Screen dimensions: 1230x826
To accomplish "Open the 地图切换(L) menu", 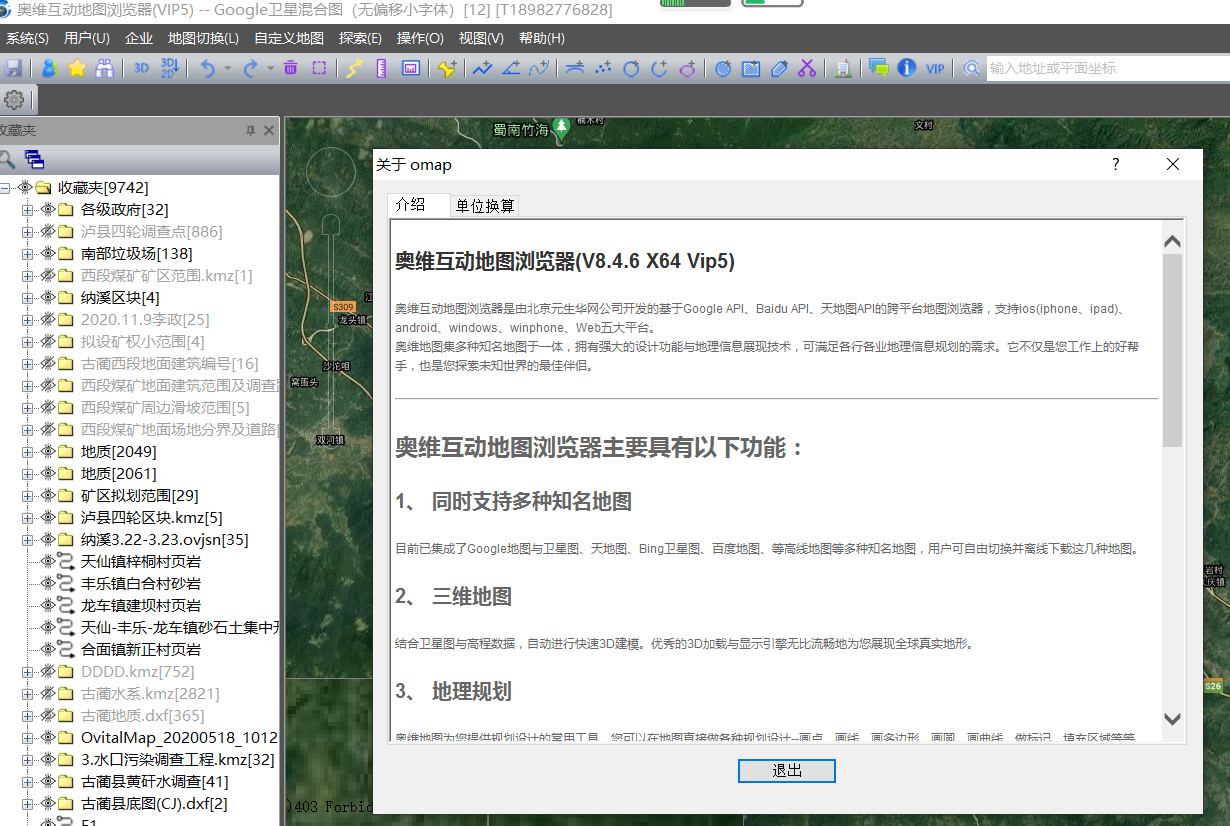I will [x=203, y=38].
